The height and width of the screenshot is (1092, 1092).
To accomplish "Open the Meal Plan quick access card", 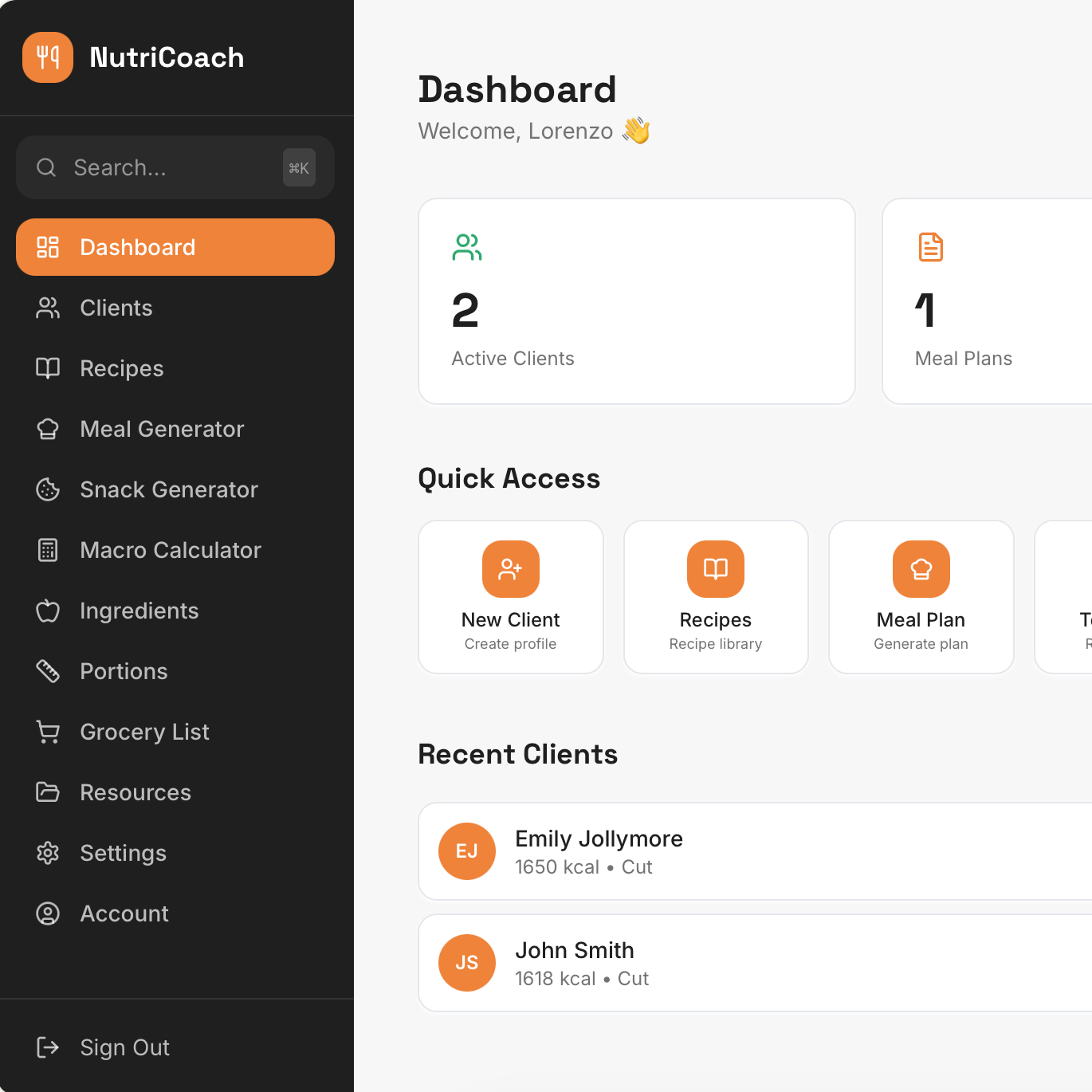I will [x=921, y=597].
